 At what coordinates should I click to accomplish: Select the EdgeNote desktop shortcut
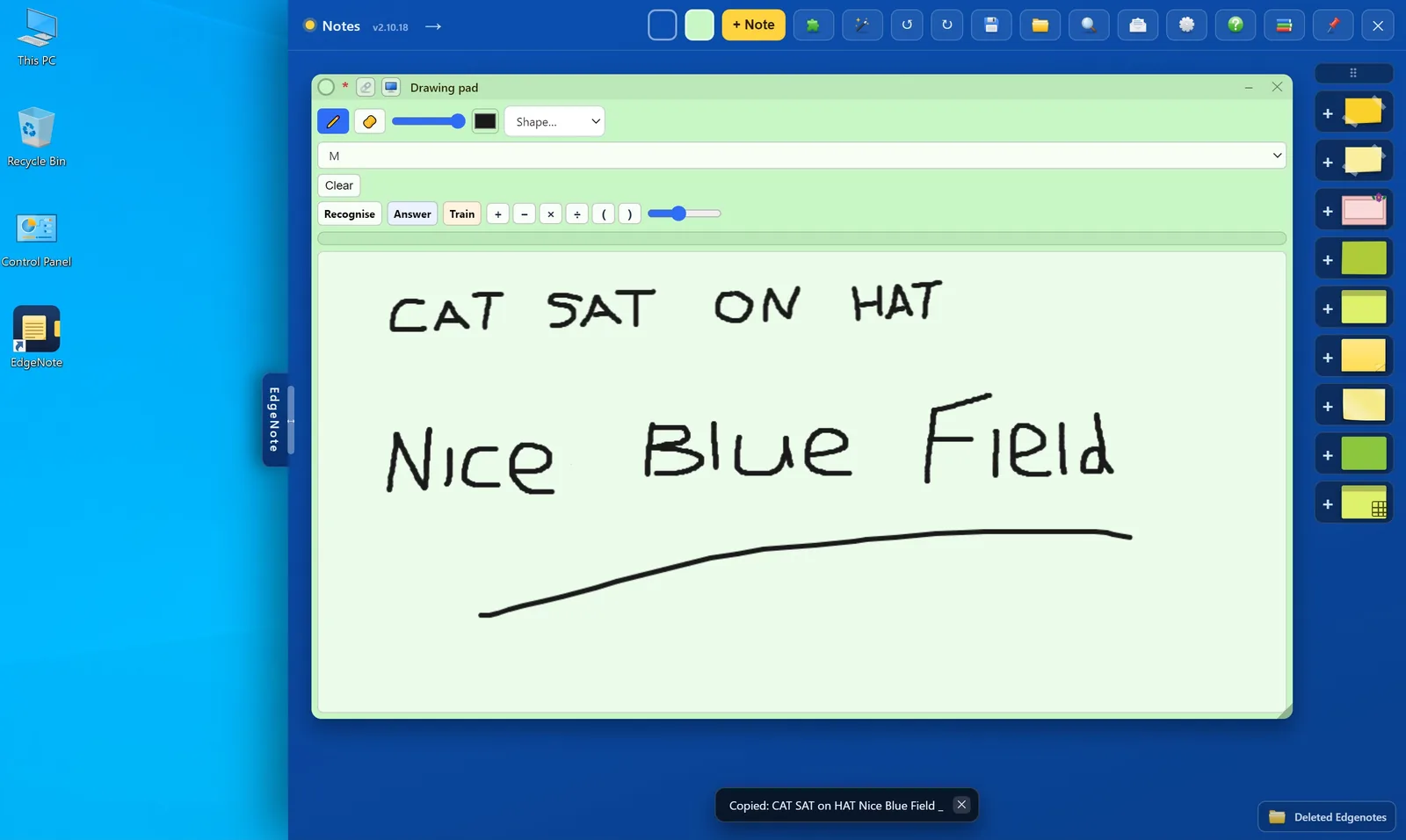coord(36,337)
